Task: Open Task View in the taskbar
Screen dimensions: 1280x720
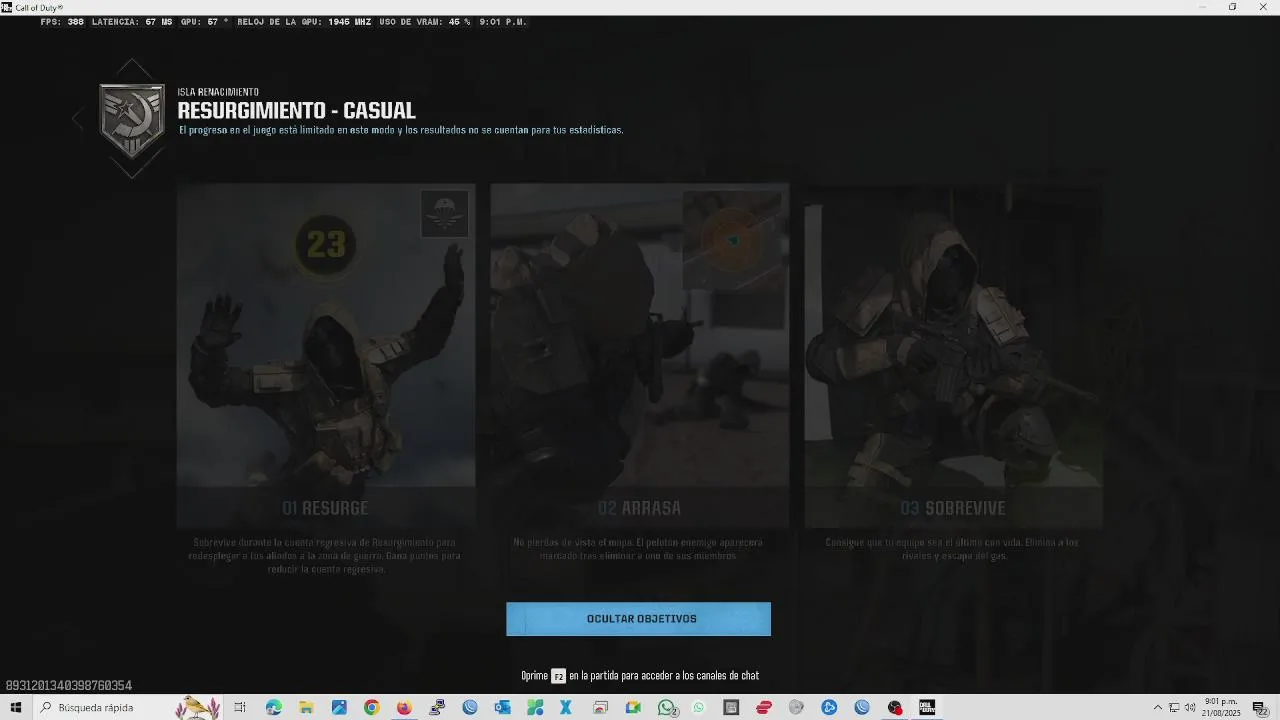Action: tap(240, 707)
